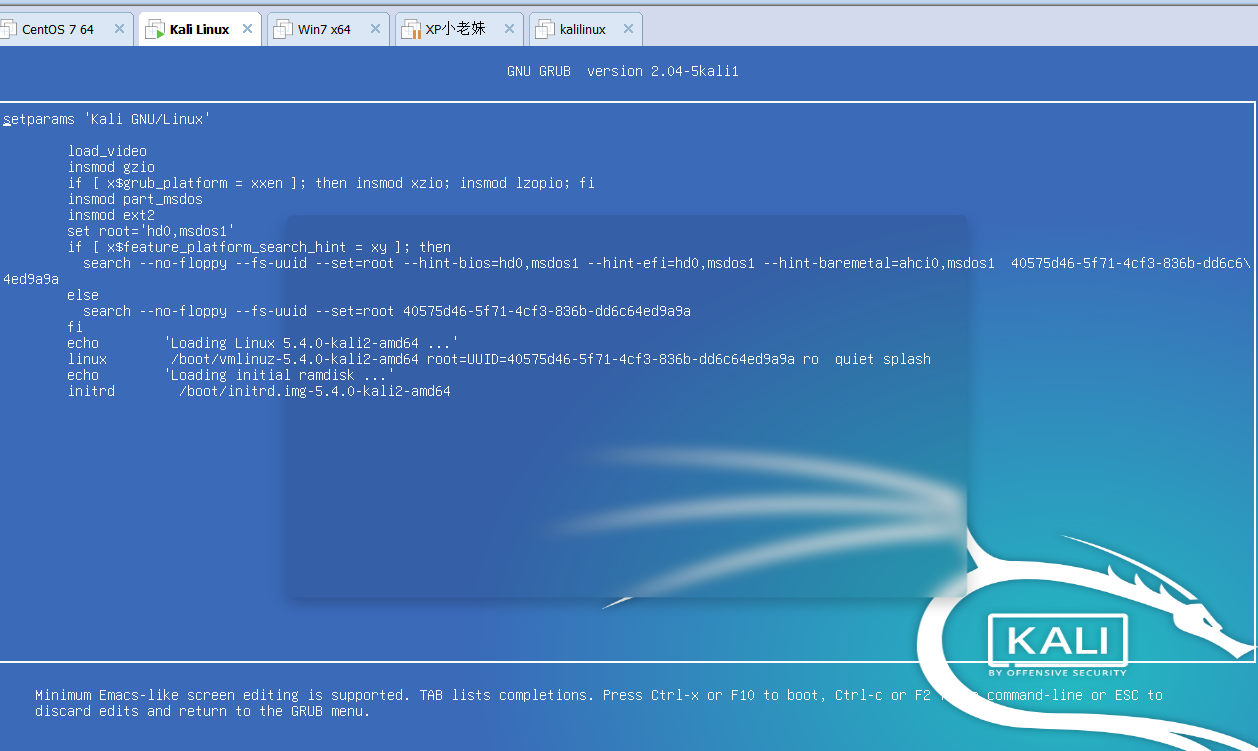Click the 'ro' option in the linux line
This screenshot has width=1258, height=751.
tap(811, 359)
